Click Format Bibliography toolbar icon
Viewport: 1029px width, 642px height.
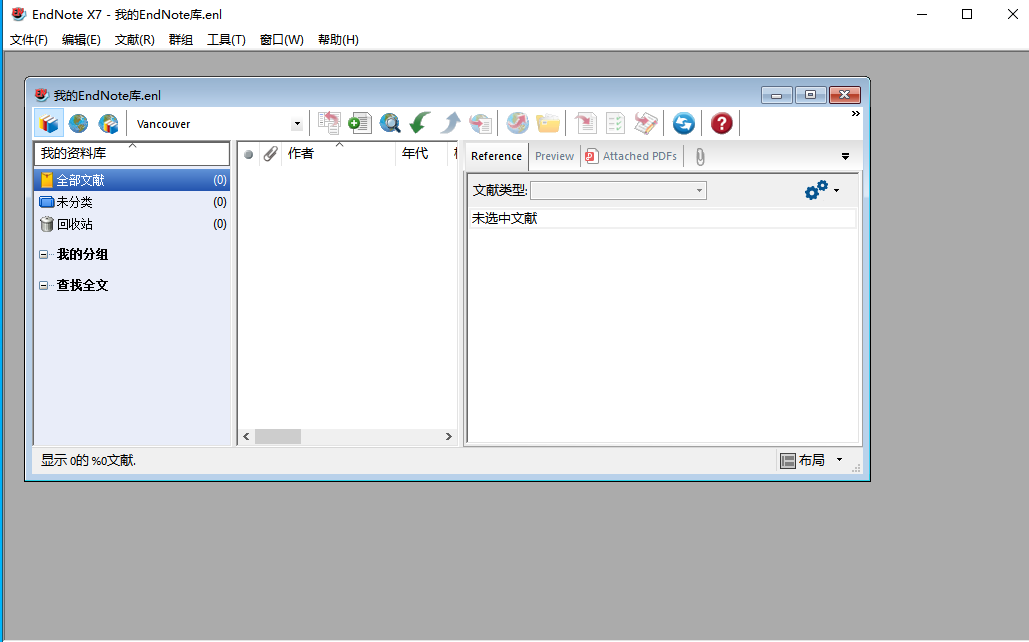(x=615, y=123)
